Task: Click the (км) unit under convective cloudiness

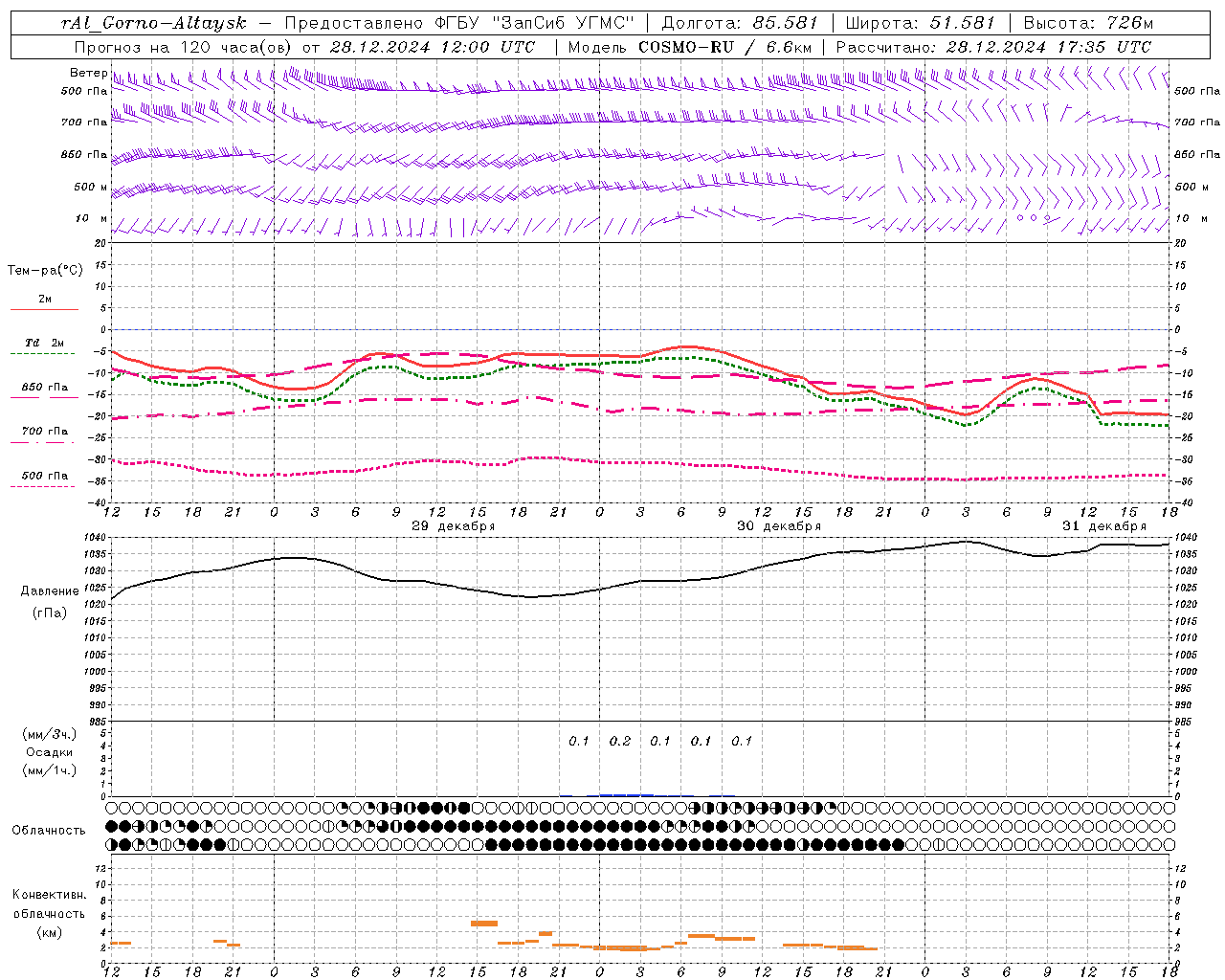Action: 49,932
